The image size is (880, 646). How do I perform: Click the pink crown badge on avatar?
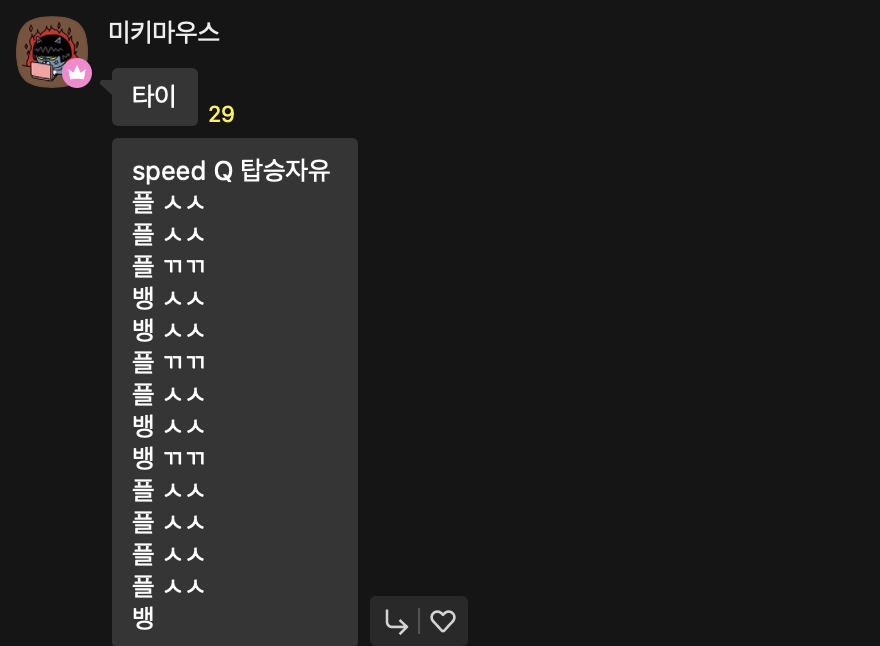[x=77, y=73]
